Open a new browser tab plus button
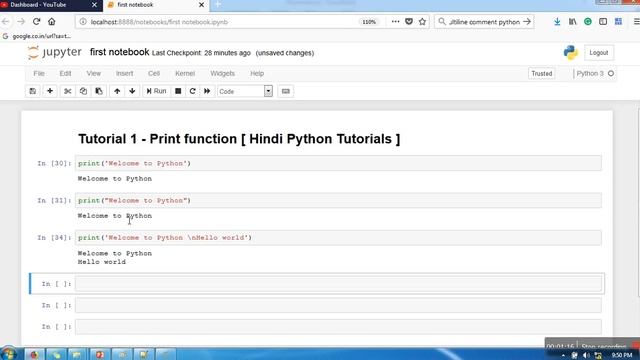This screenshot has width=640, height=360. tap(218, 5)
